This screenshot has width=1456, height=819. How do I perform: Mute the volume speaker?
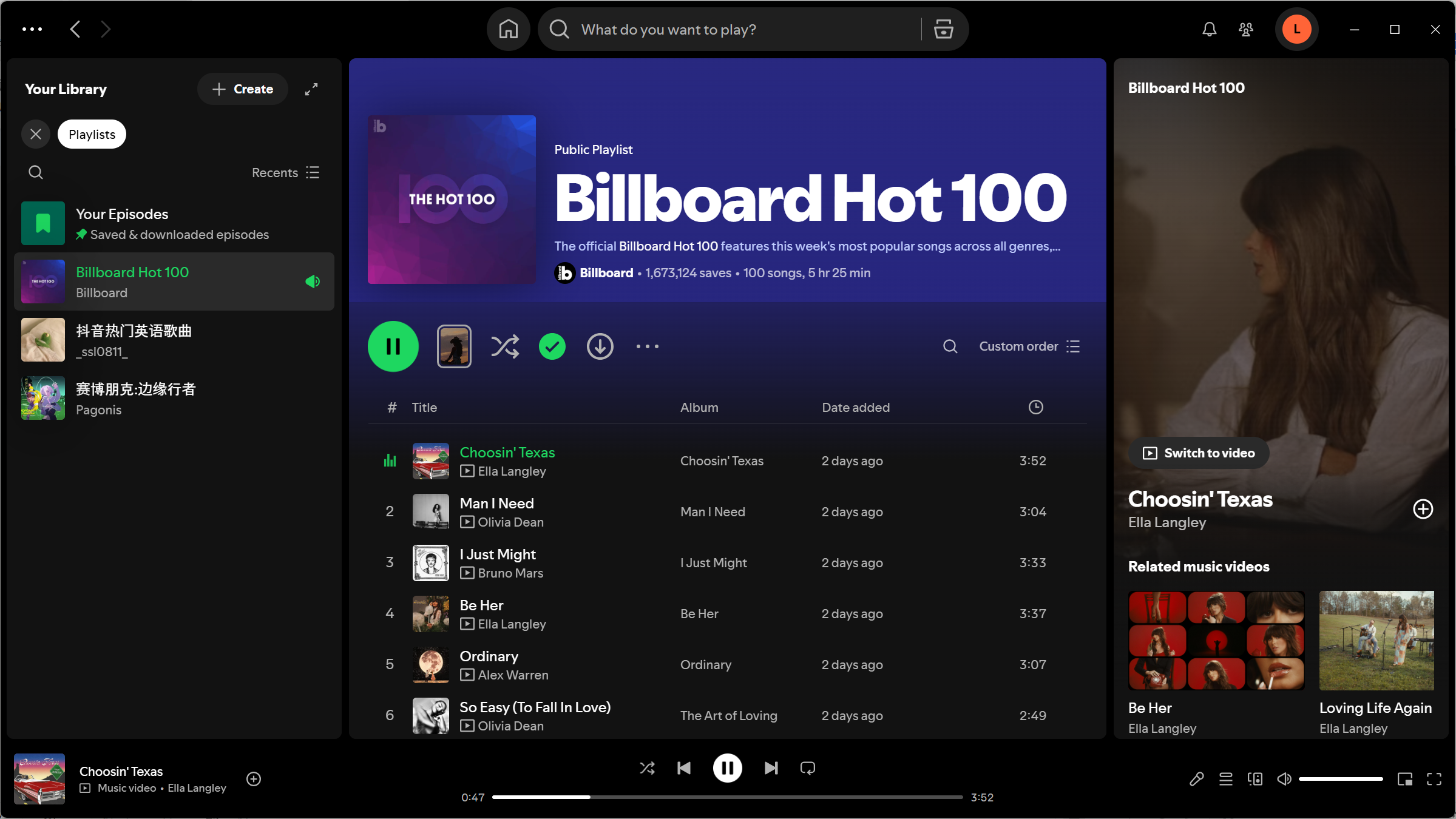[x=1284, y=779]
